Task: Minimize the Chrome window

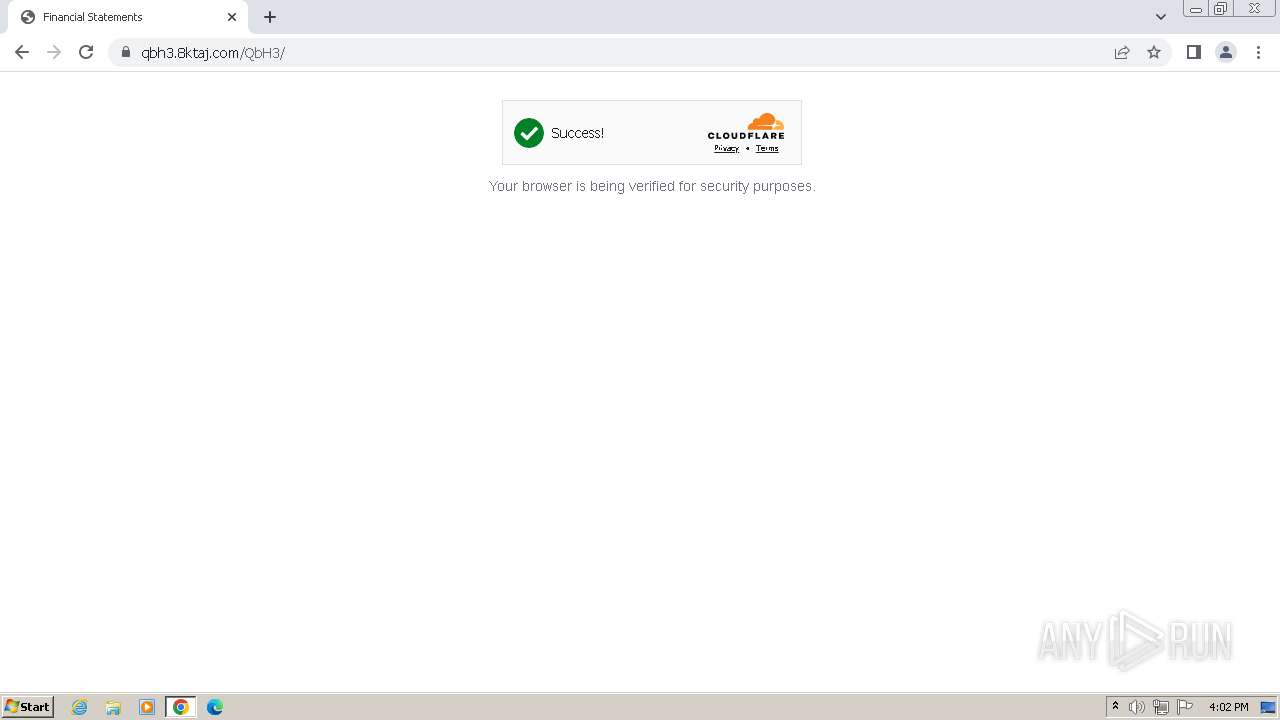Action: pyautogui.click(x=1196, y=9)
